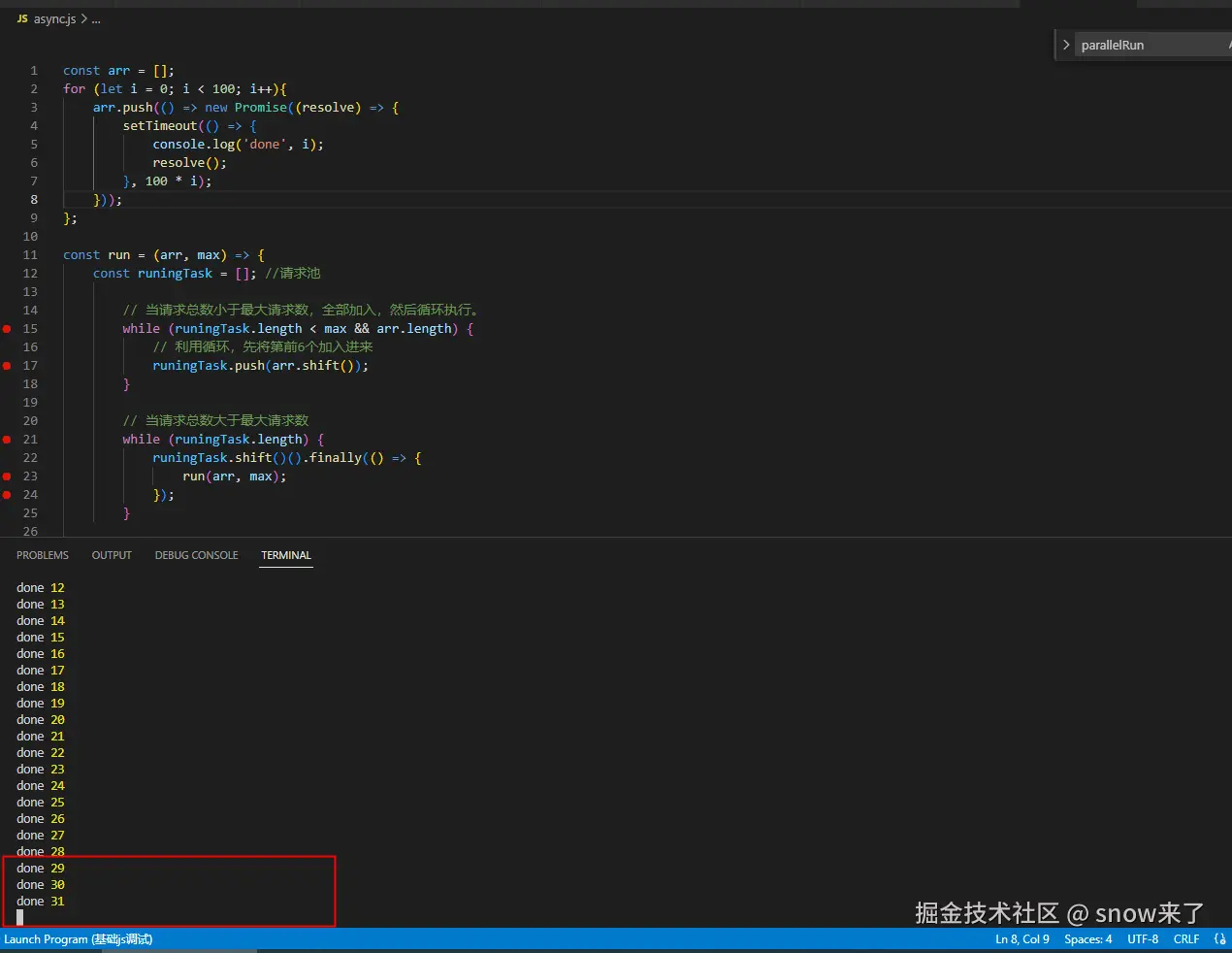Disable the breakpoint on line 24
Viewport: 1232px width, 953px height.
pos(7,495)
